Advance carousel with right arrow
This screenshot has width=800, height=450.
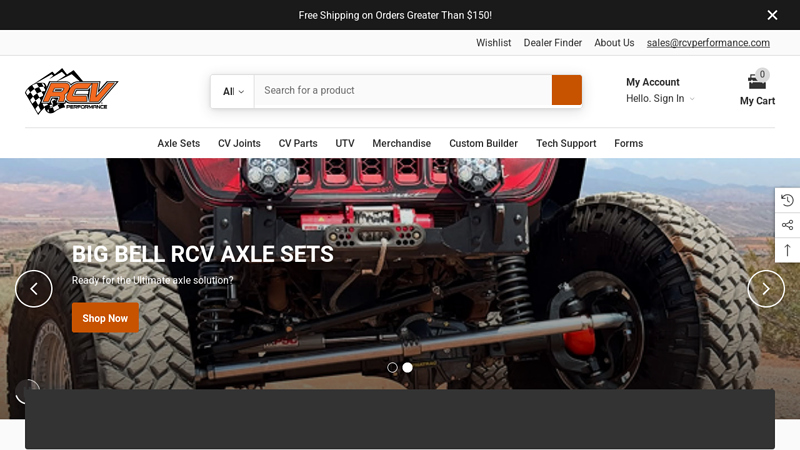(766, 289)
